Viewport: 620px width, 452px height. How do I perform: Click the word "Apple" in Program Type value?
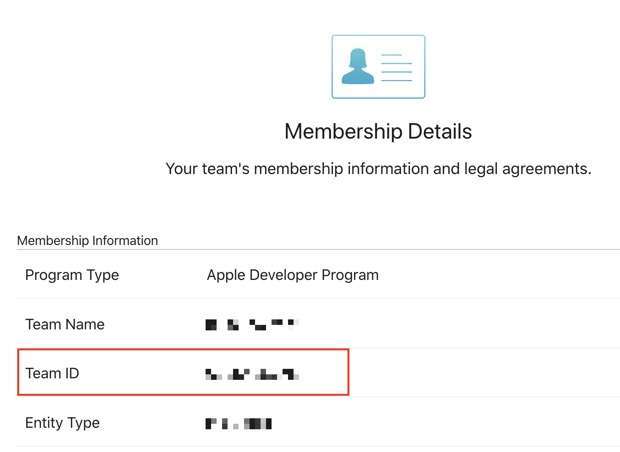tap(226, 275)
